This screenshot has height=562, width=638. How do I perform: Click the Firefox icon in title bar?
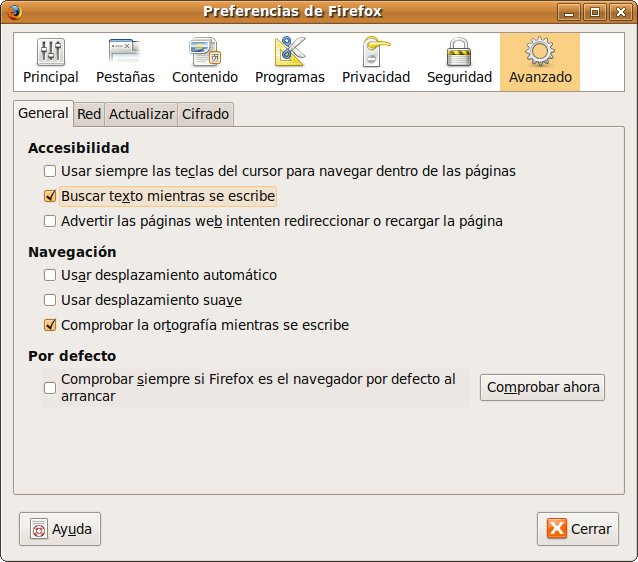tap(13, 12)
